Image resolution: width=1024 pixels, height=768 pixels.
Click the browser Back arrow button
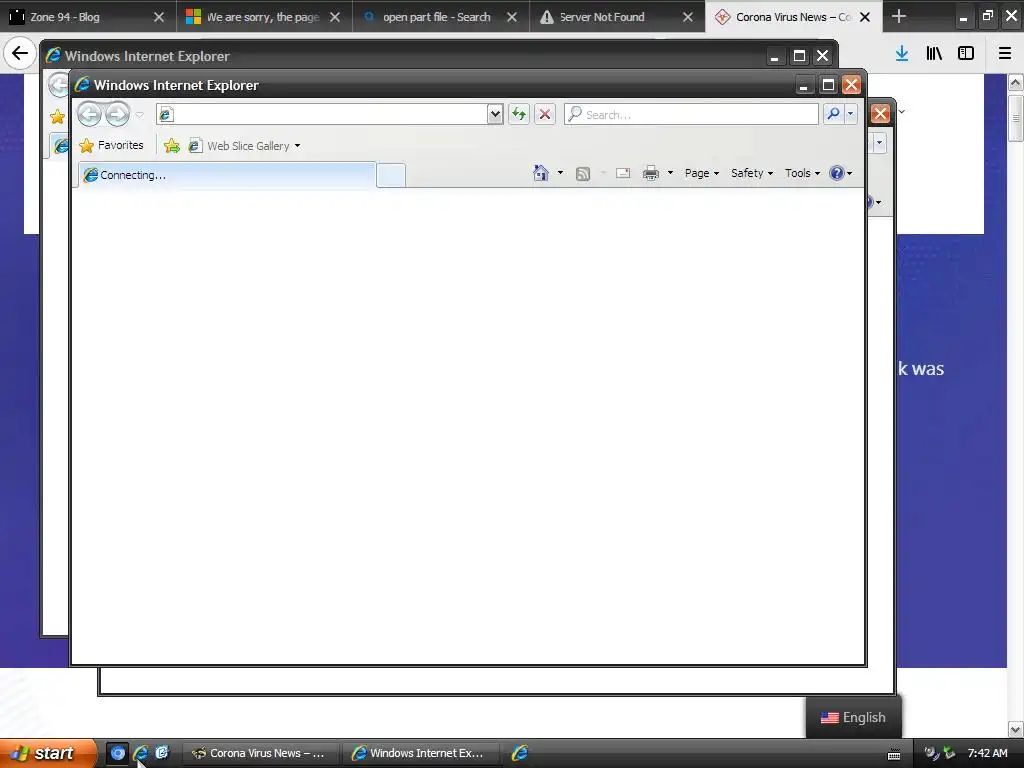tap(20, 53)
